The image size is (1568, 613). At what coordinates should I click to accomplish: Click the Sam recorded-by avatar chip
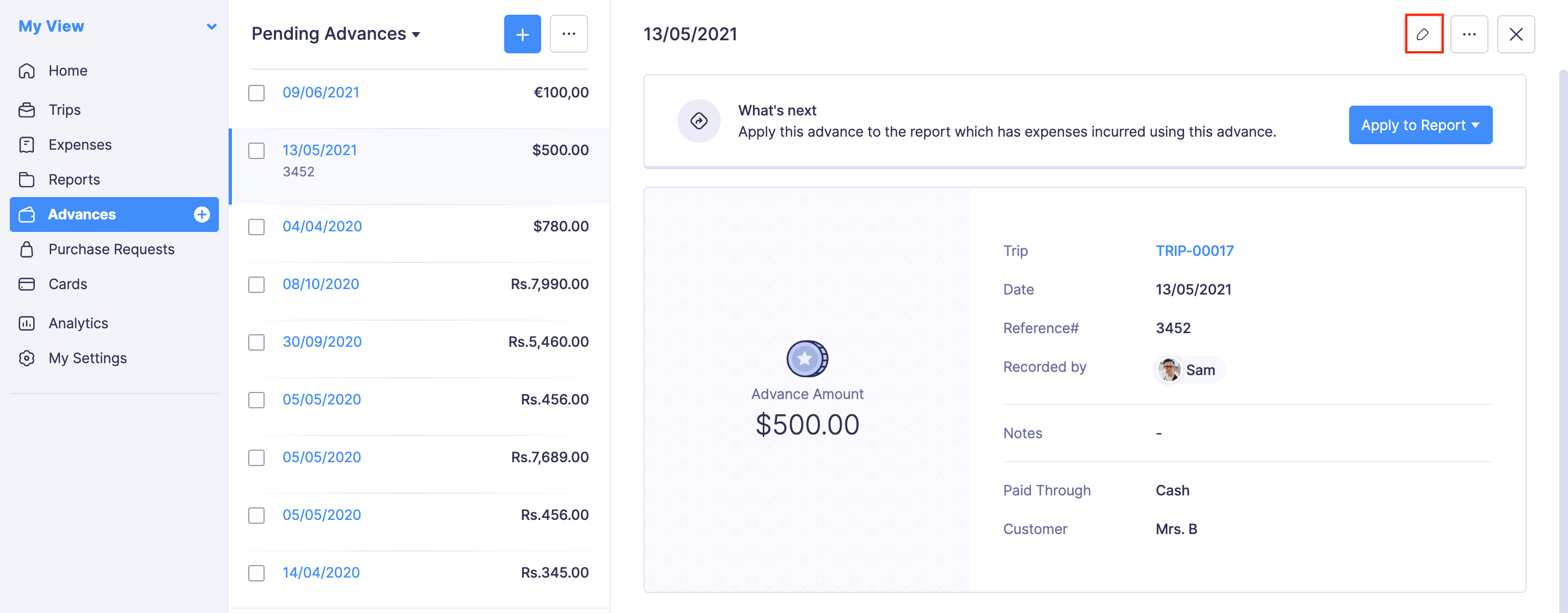tap(1190, 370)
